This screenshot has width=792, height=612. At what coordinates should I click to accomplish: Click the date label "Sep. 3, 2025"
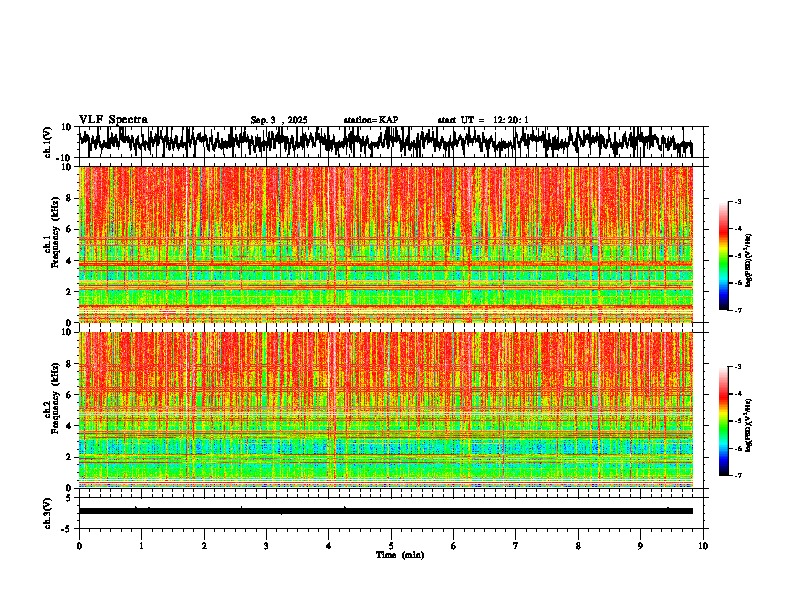(279, 120)
